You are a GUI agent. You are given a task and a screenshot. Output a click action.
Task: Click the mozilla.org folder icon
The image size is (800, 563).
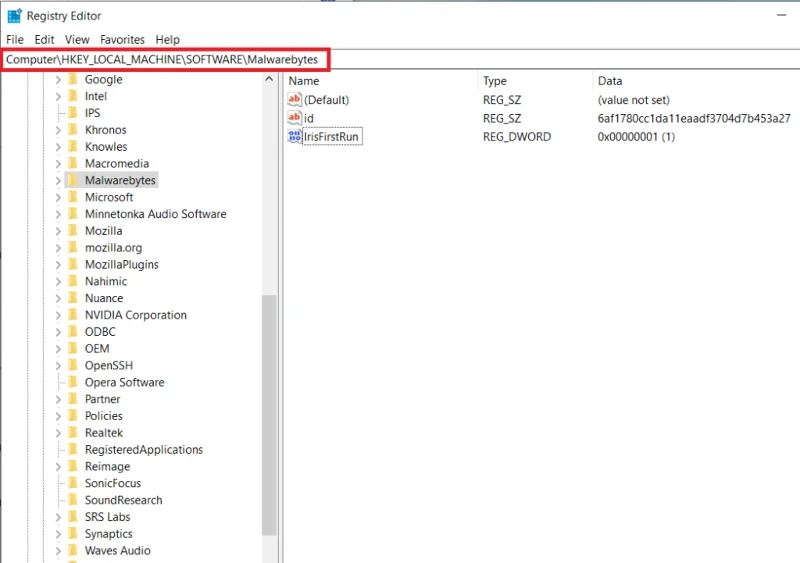[x=73, y=248]
